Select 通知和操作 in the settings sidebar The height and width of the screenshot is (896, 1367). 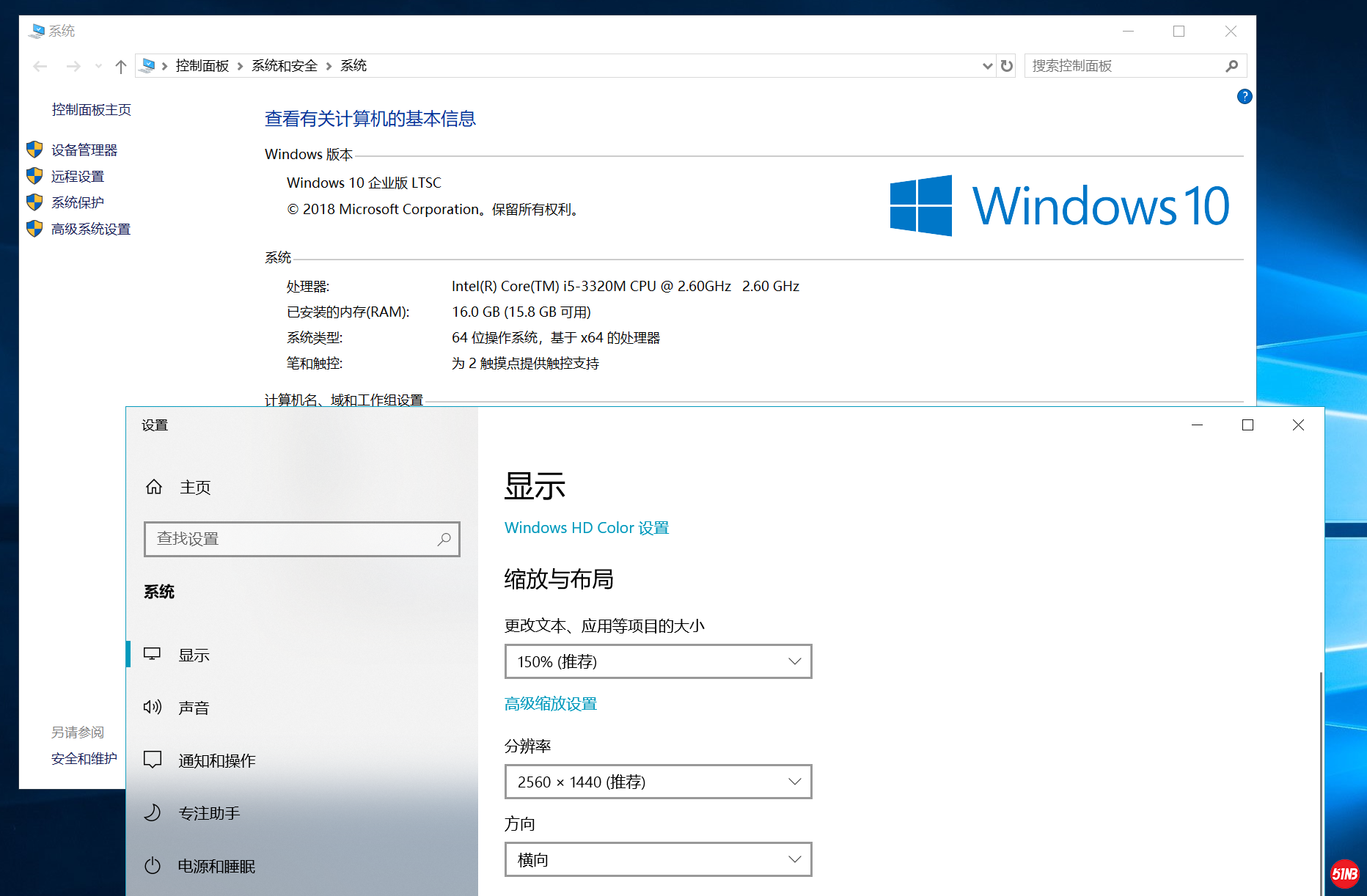pyautogui.click(x=217, y=760)
